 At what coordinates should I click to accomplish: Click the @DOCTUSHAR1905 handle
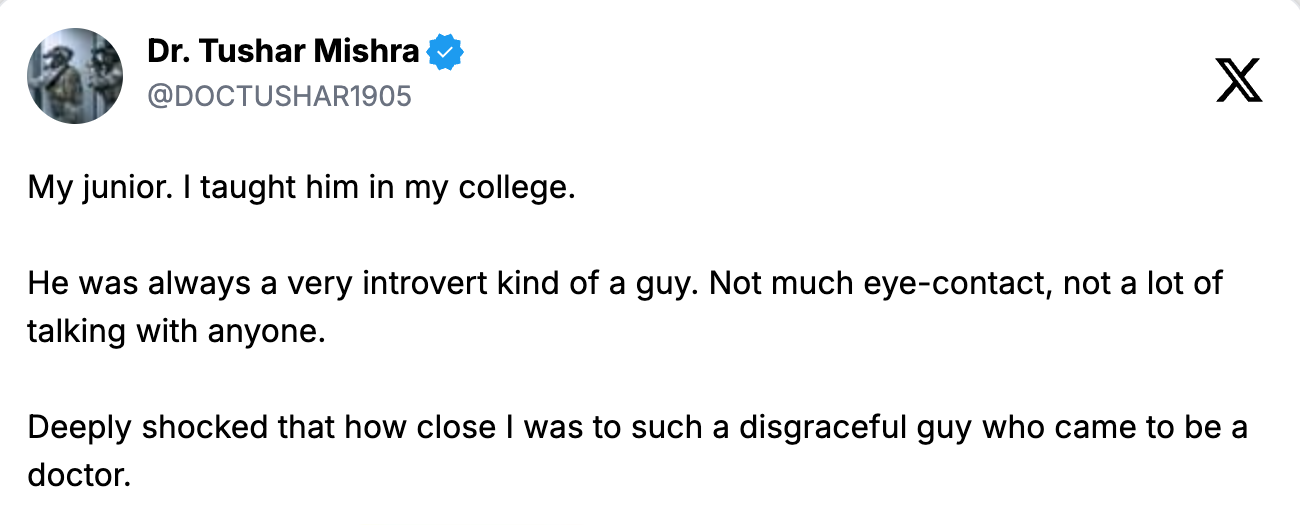click(x=279, y=96)
